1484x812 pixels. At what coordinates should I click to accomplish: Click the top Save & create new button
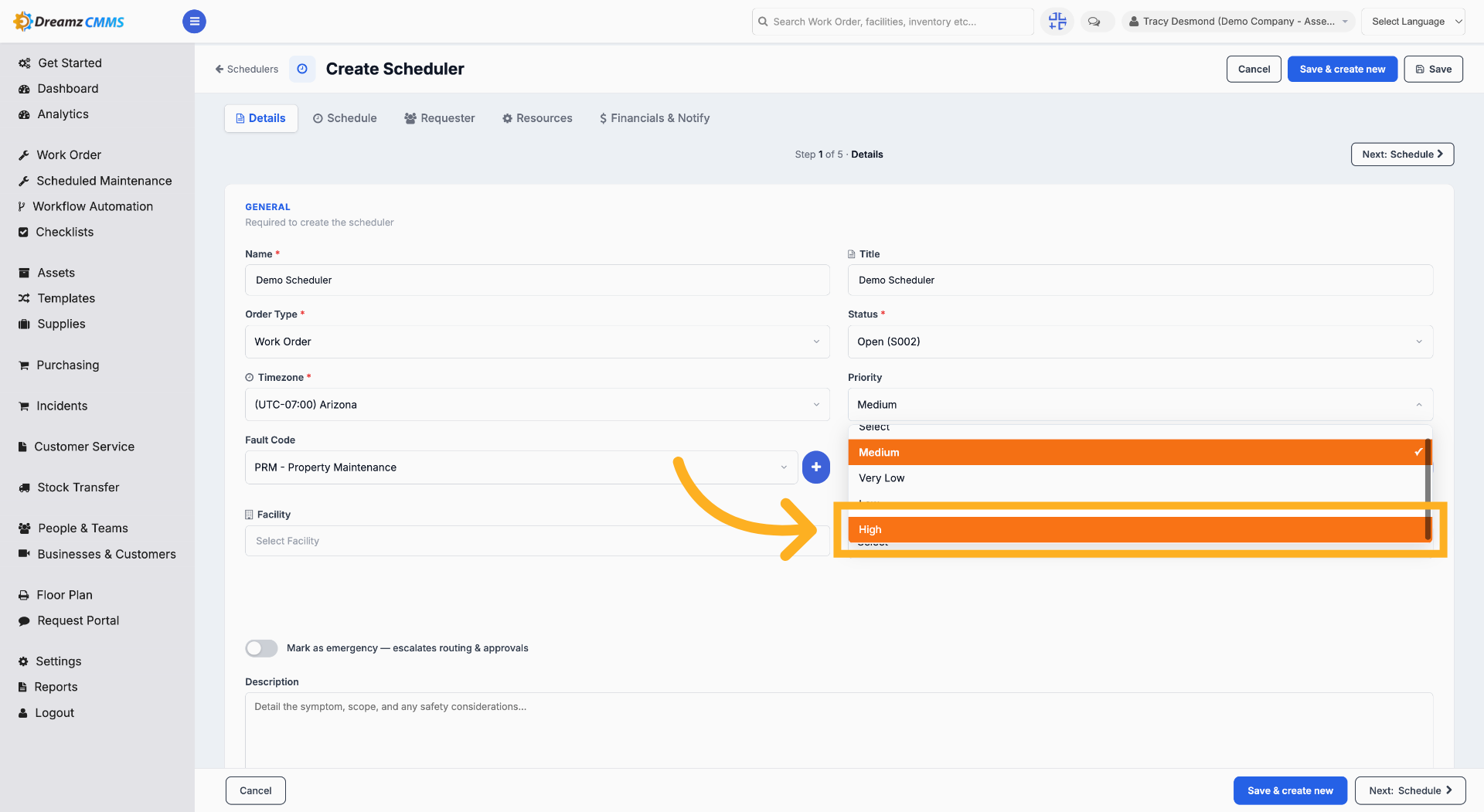tap(1342, 69)
